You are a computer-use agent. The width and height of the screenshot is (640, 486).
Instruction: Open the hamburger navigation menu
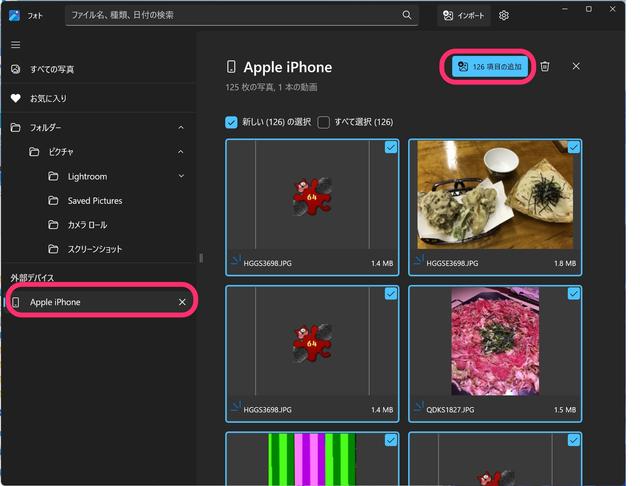tap(15, 45)
